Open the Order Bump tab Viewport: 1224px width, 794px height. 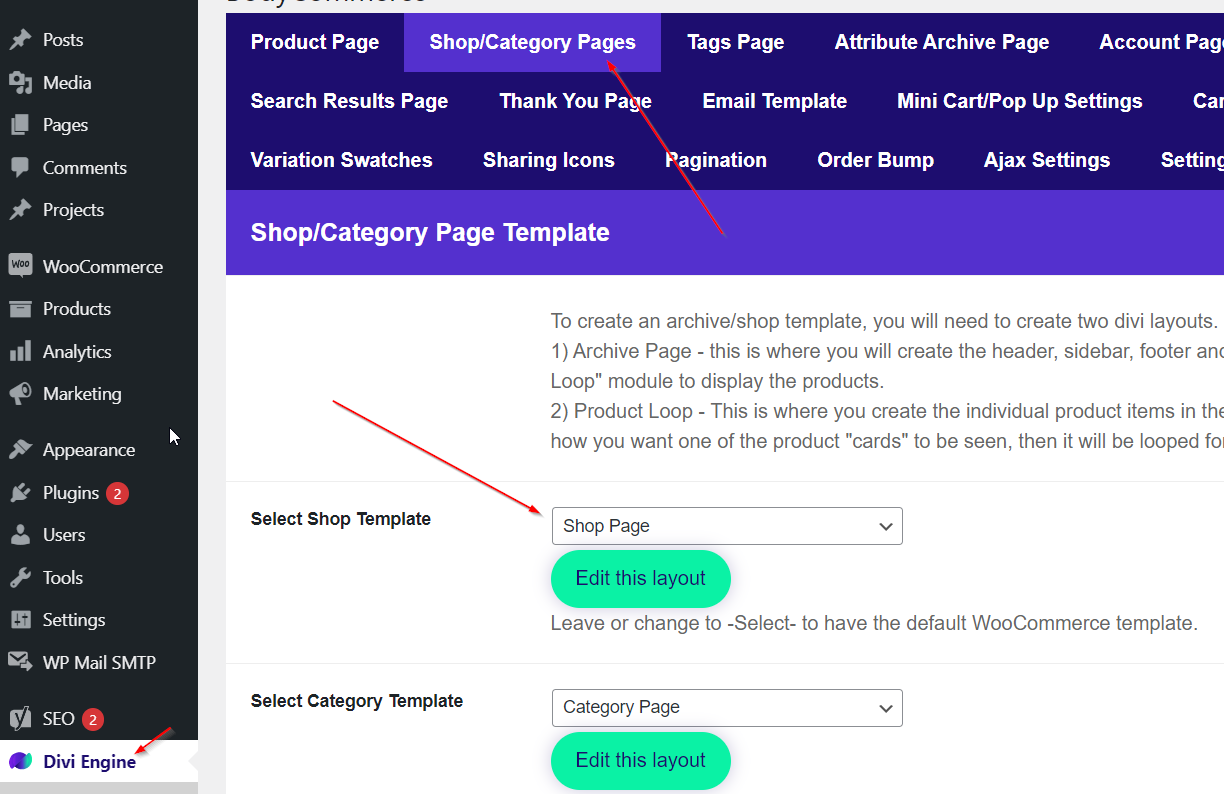pos(875,160)
